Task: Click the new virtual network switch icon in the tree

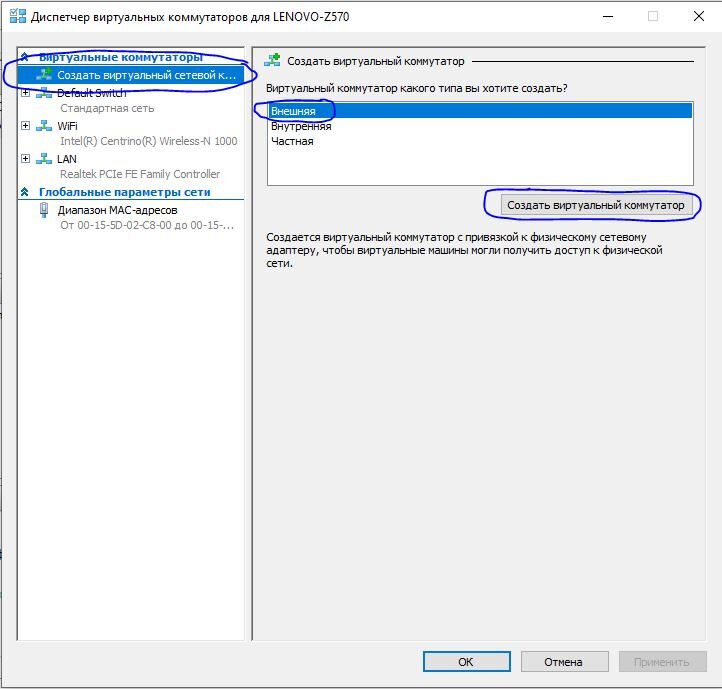Action: pos(44,74)
